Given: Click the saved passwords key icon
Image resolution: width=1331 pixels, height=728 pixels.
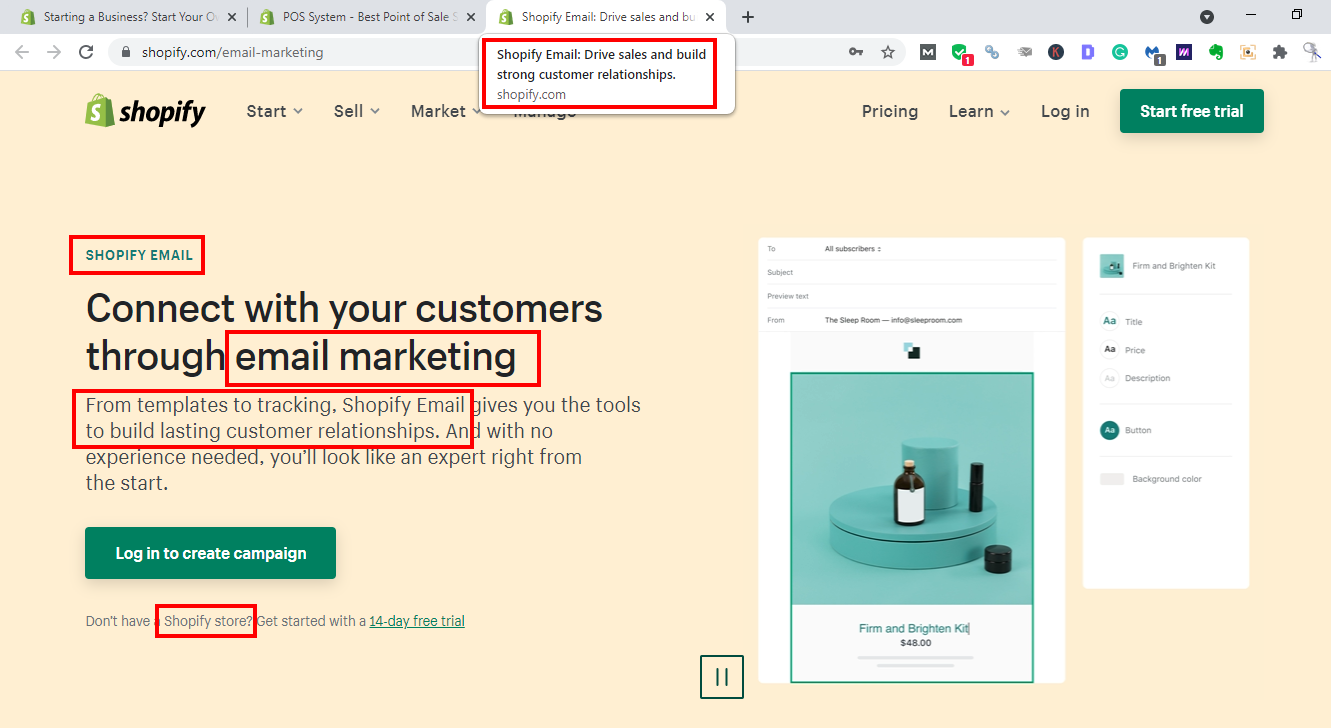Looking at the screenshot, I should point(856,52).
